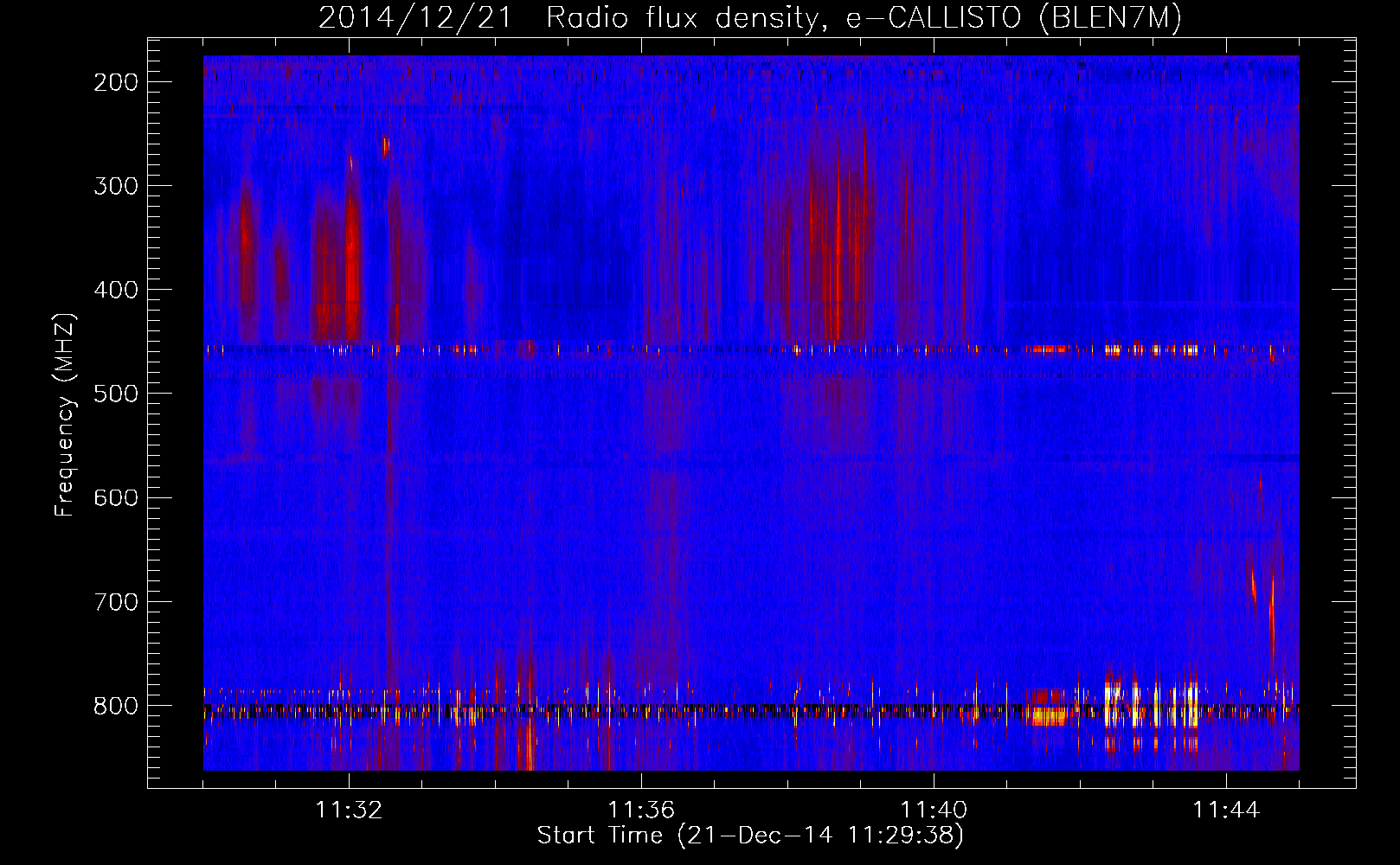Click the 'Frequency (MHZ)' axis label
This screenshot has width=1400, height=865.
click(x=66, y=414)
